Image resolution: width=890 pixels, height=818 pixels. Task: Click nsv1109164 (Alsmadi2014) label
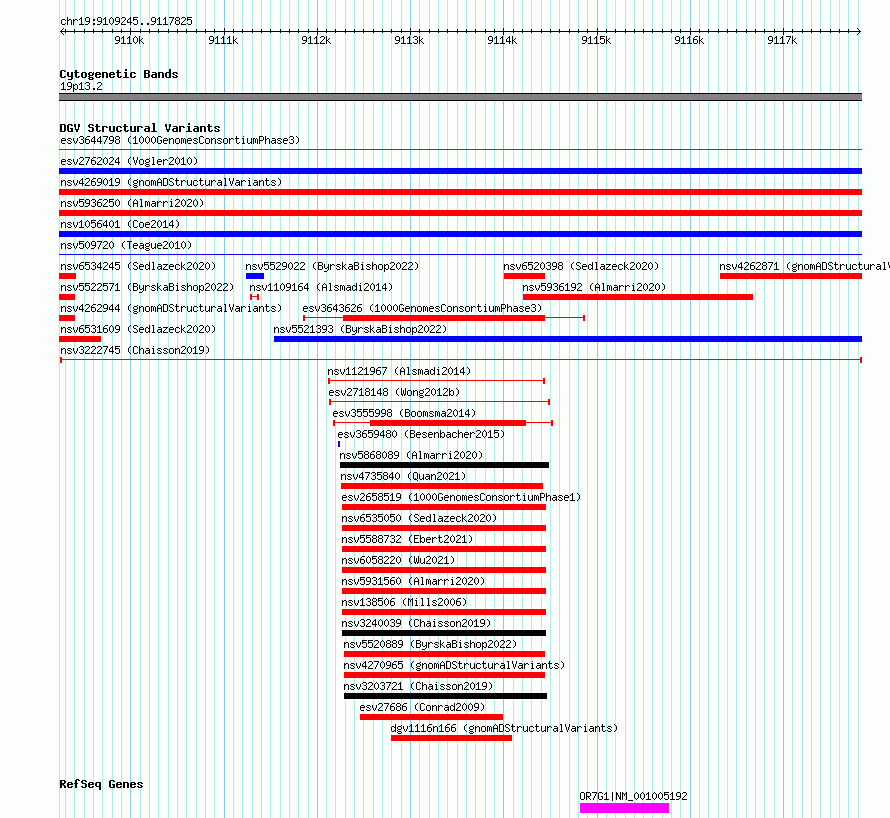(x=321, y=287)
